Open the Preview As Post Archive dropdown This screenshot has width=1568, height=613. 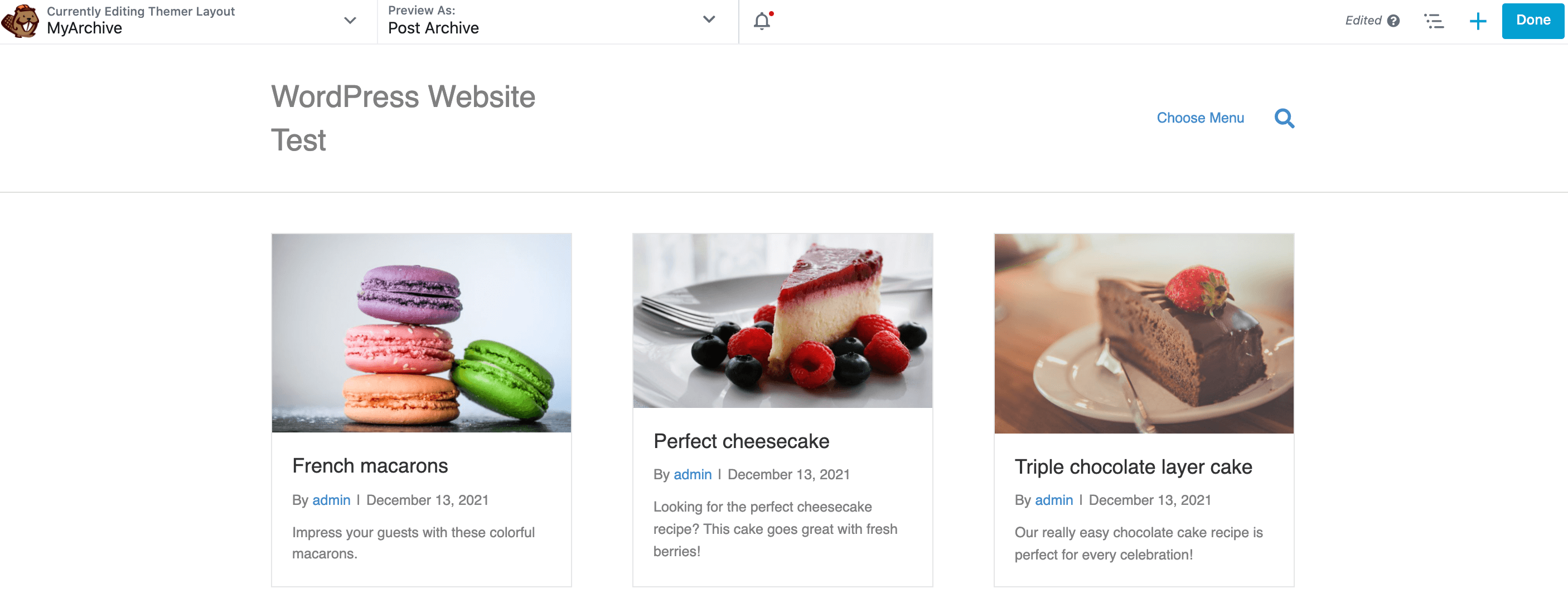[709, 20]
